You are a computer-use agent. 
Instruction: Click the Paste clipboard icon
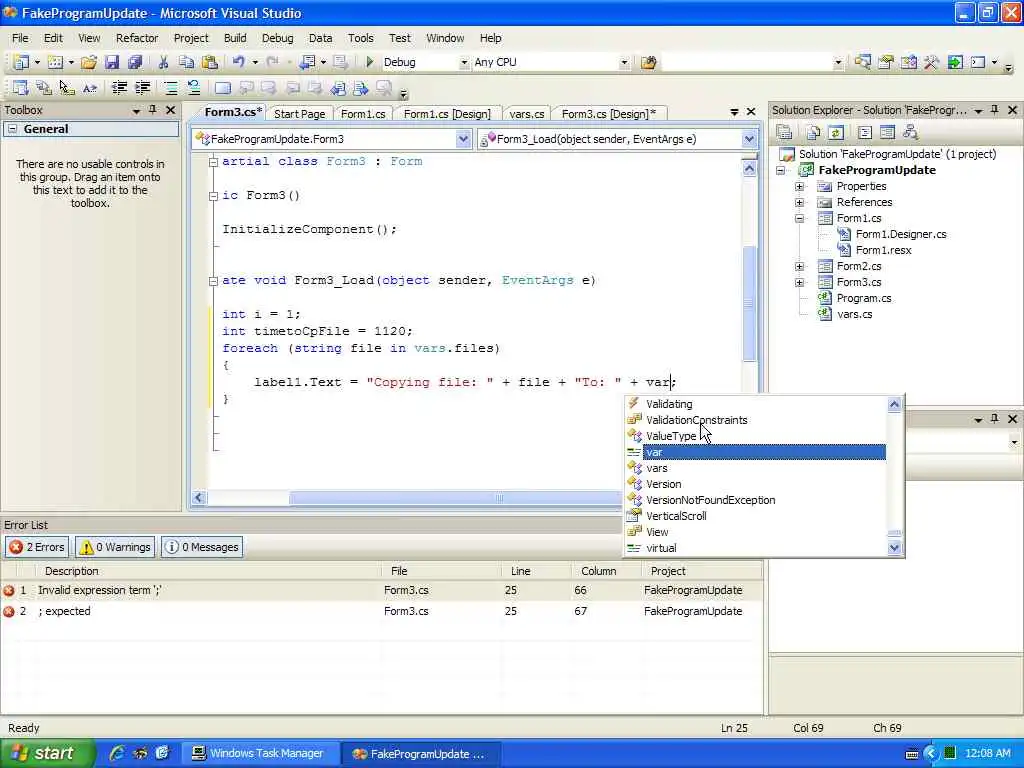pyautogui.click(x=210, y=62)
